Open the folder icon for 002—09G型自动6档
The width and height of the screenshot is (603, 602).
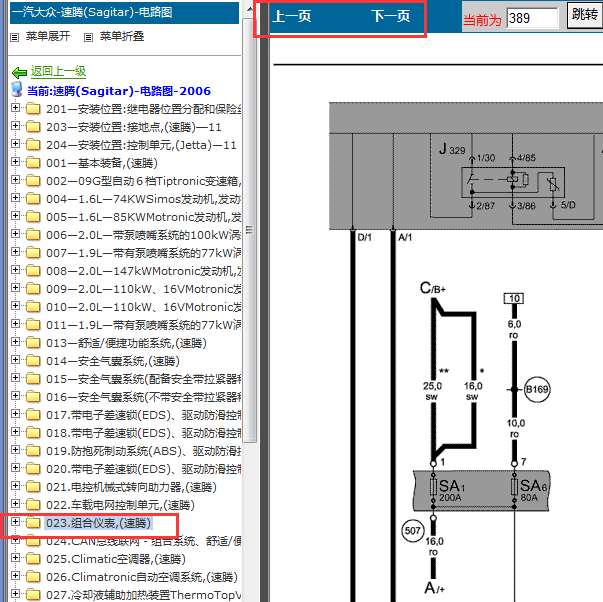(x=33, y=181)
